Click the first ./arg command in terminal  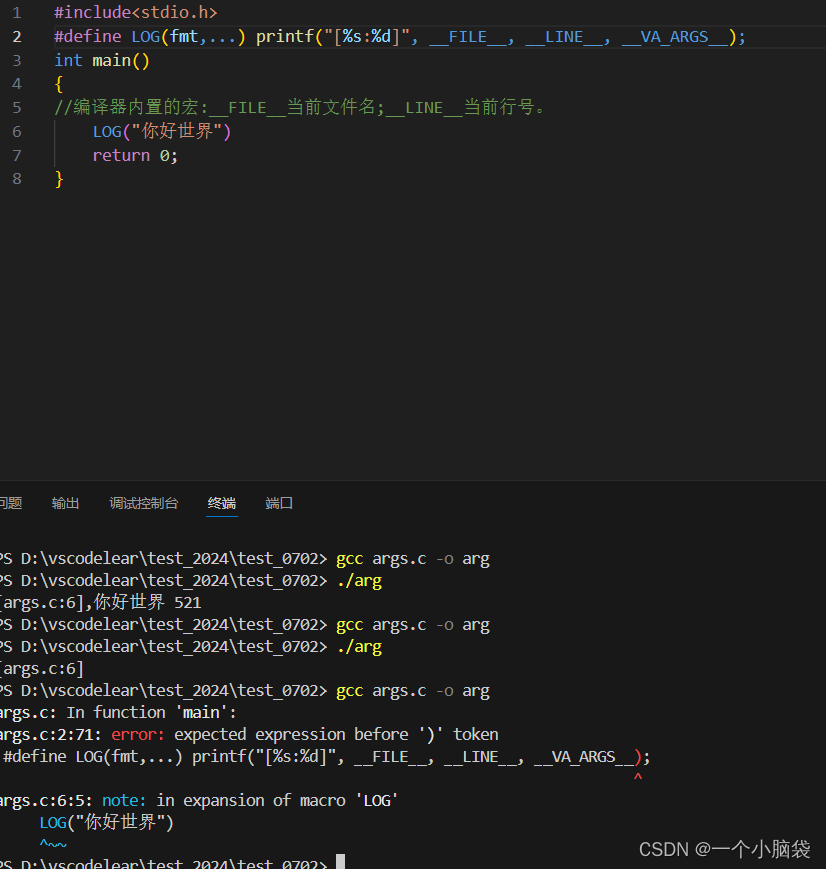point(359,581)
